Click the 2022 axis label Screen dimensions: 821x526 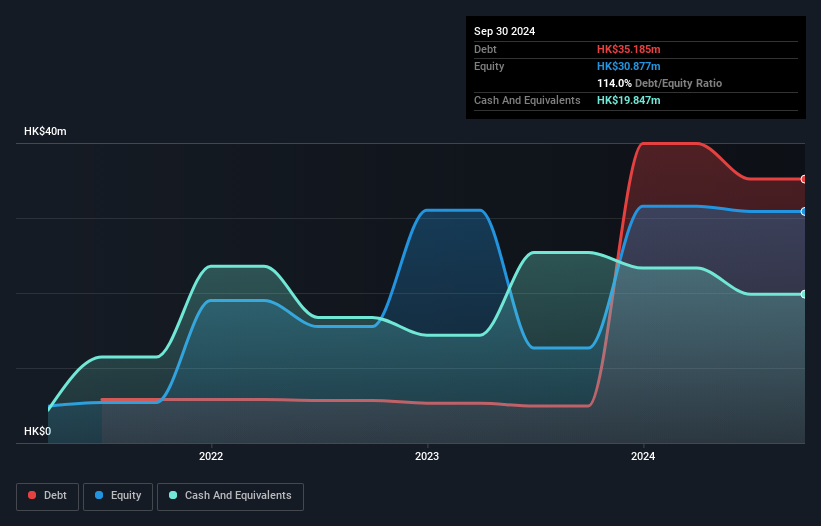[211, 456]
